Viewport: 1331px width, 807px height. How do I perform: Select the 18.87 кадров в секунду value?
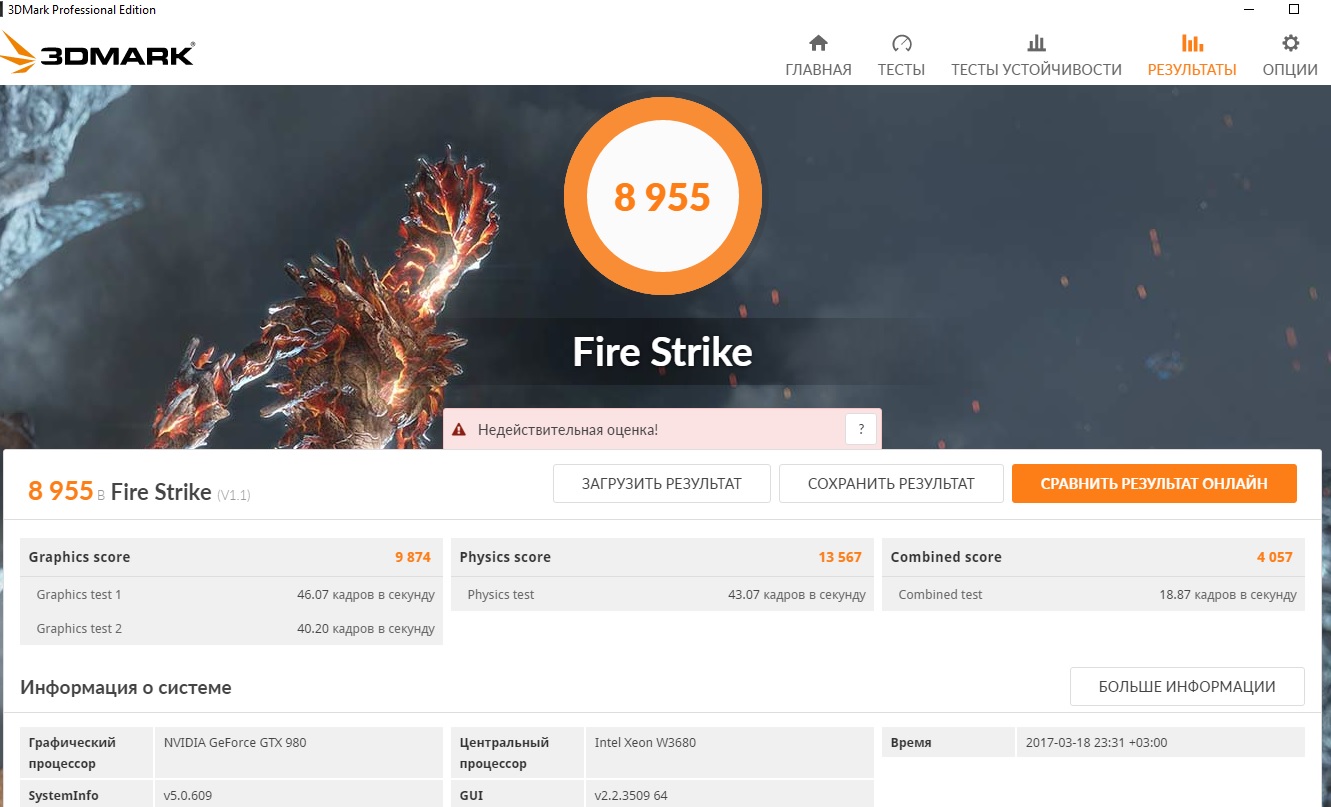pyautogui.click(x=1228, y=595)
